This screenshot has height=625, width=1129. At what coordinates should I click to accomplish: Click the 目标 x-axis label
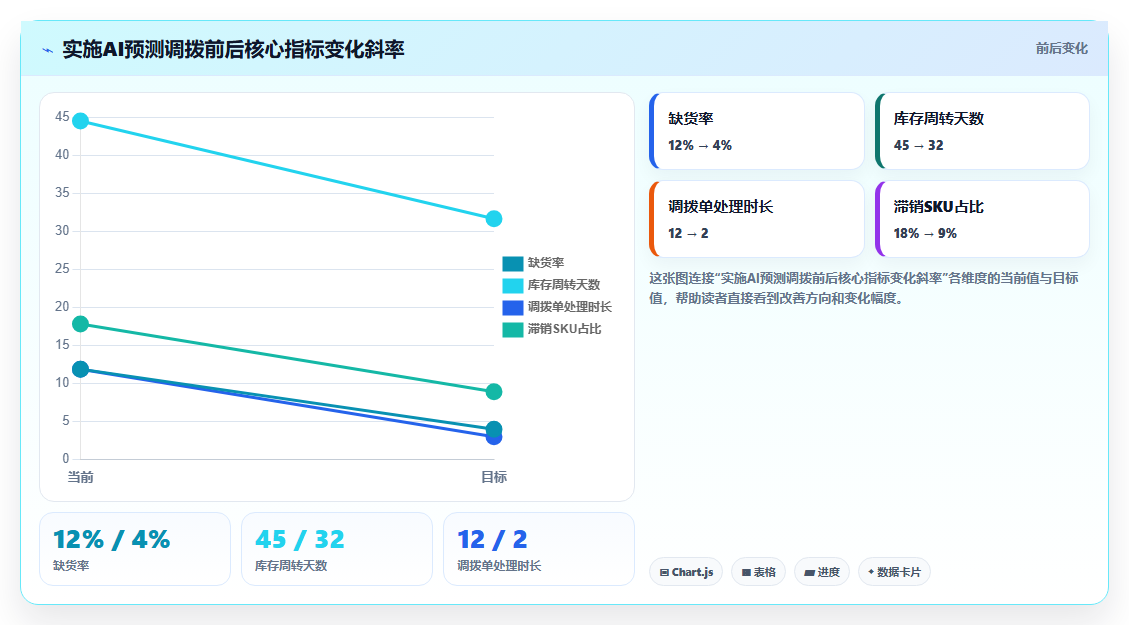click(x=494, y=477)
